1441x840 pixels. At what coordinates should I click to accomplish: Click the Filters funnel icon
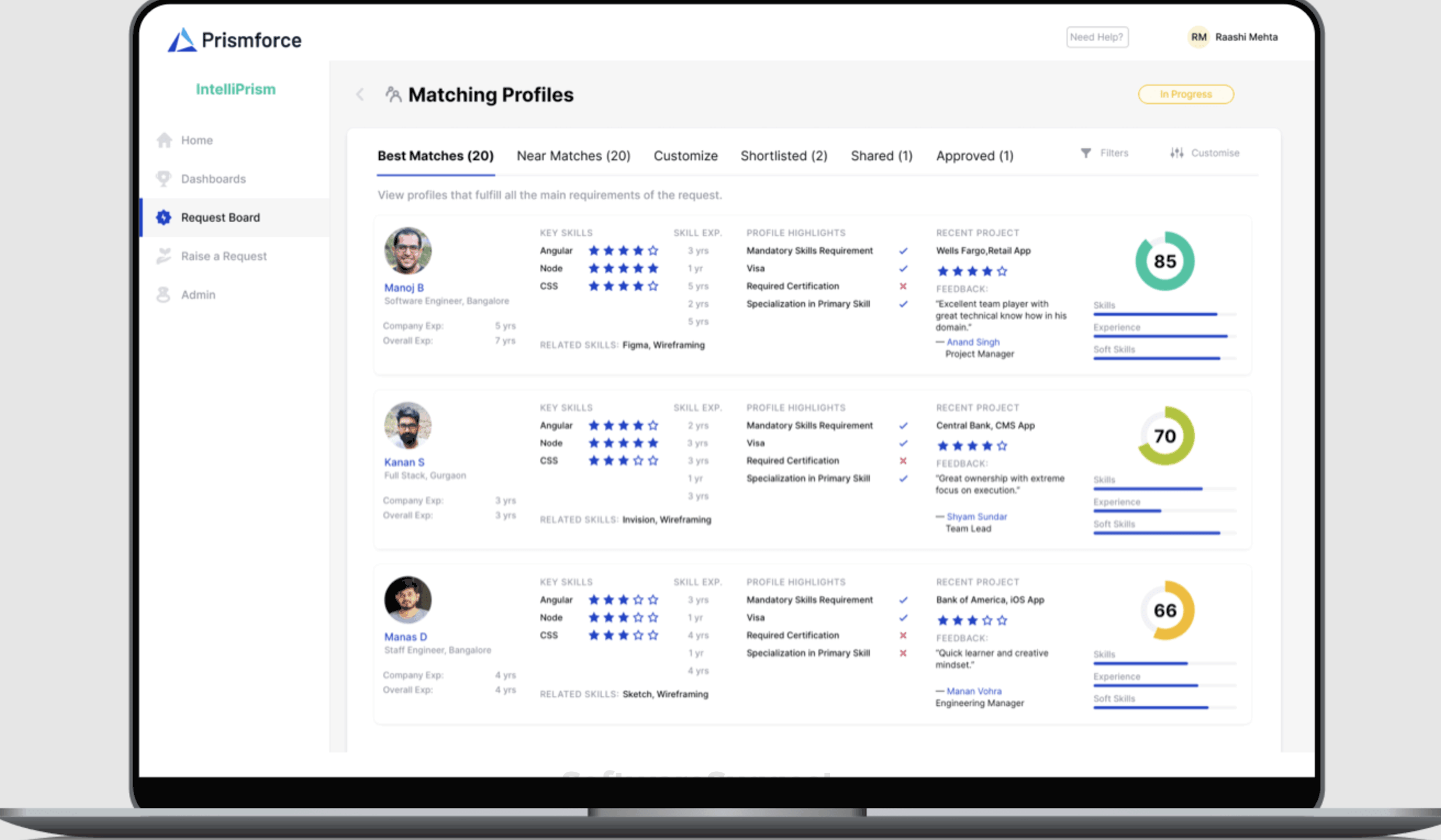point(1086,153)
